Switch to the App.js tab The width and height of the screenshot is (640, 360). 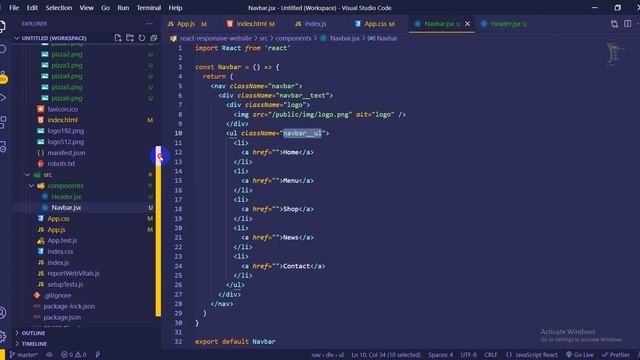[x=187, y=24]
